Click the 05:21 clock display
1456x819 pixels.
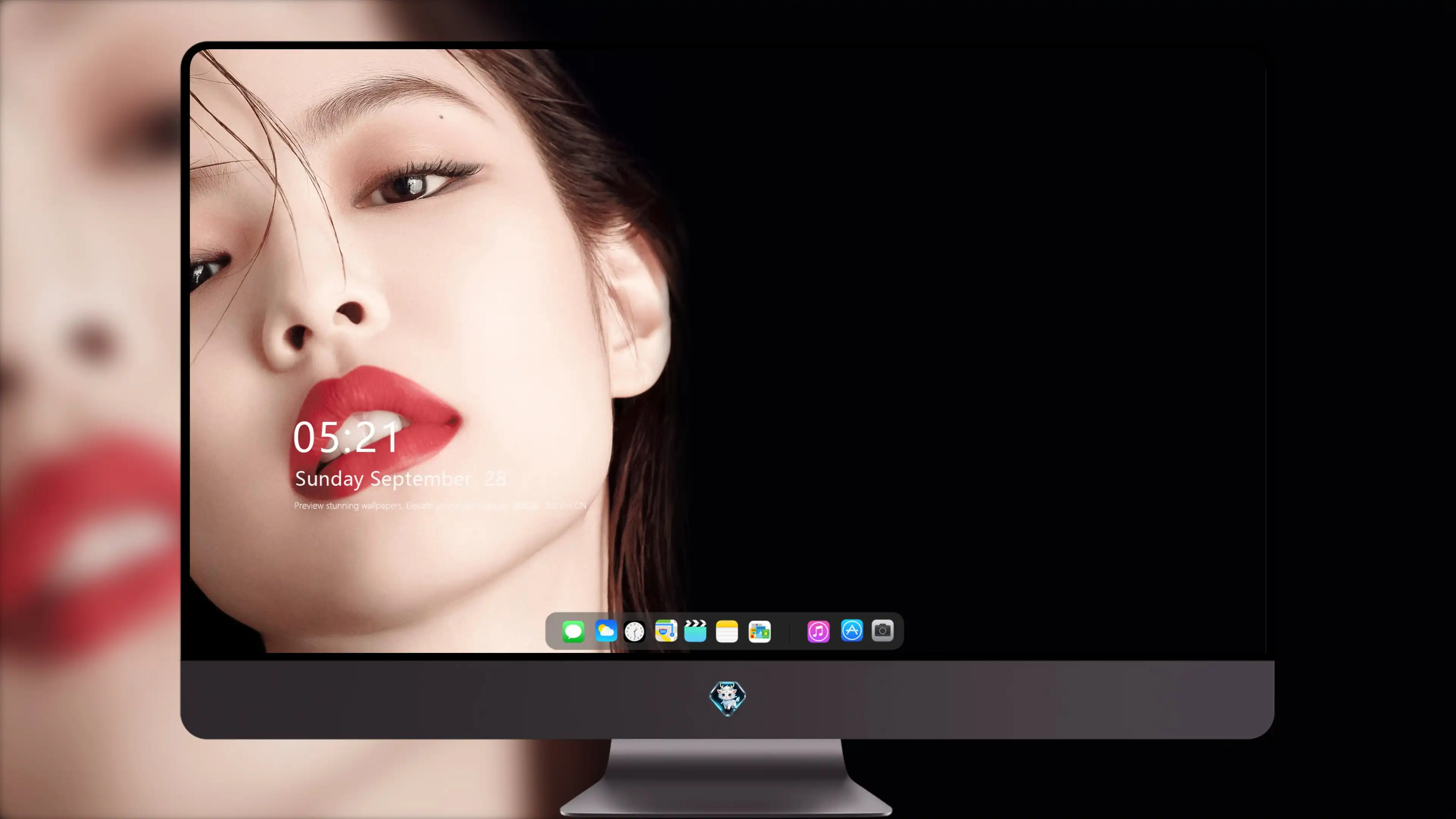pos(347,437)
